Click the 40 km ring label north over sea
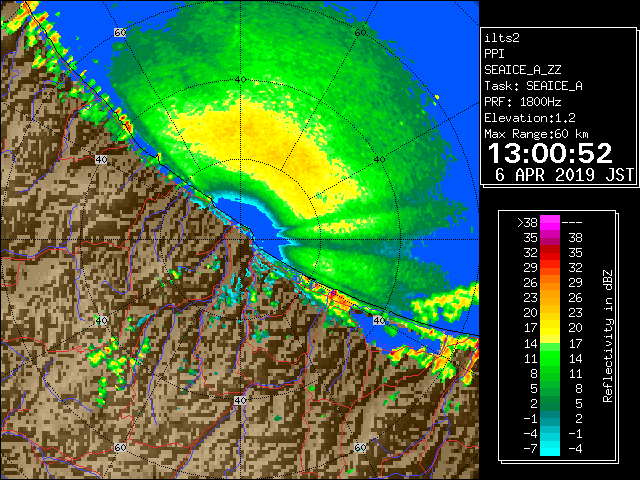Image resolution: width=640 pixels, height=480 pixels. tap(241, 80)
